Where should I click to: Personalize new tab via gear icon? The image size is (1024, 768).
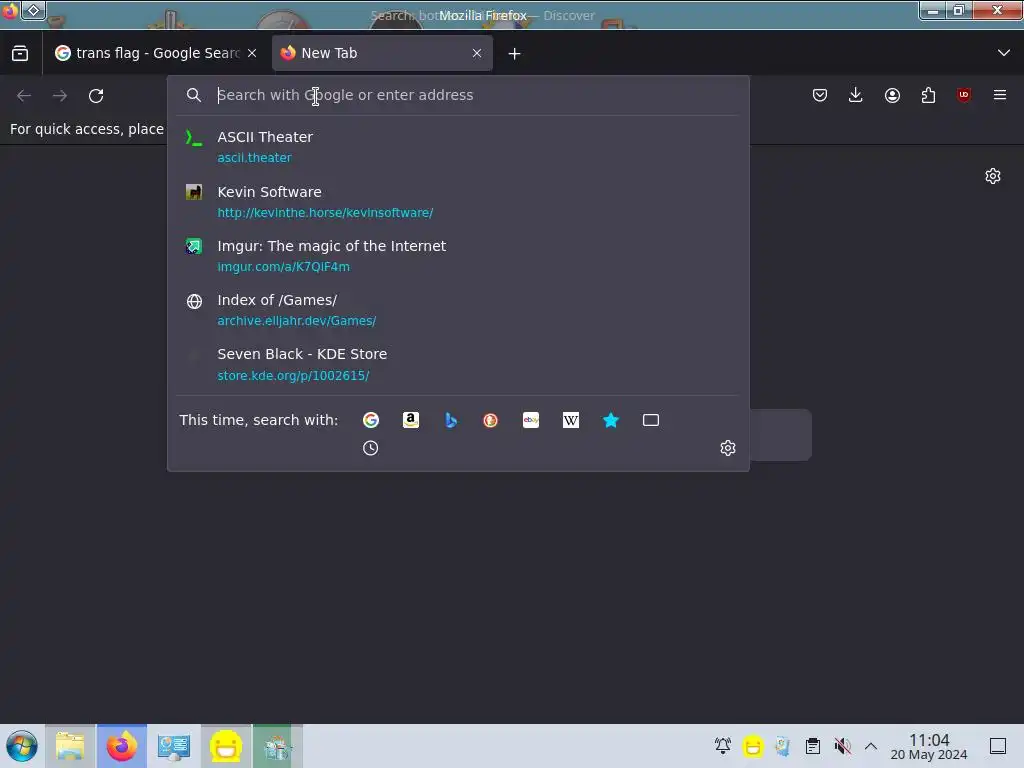(993, 176)
